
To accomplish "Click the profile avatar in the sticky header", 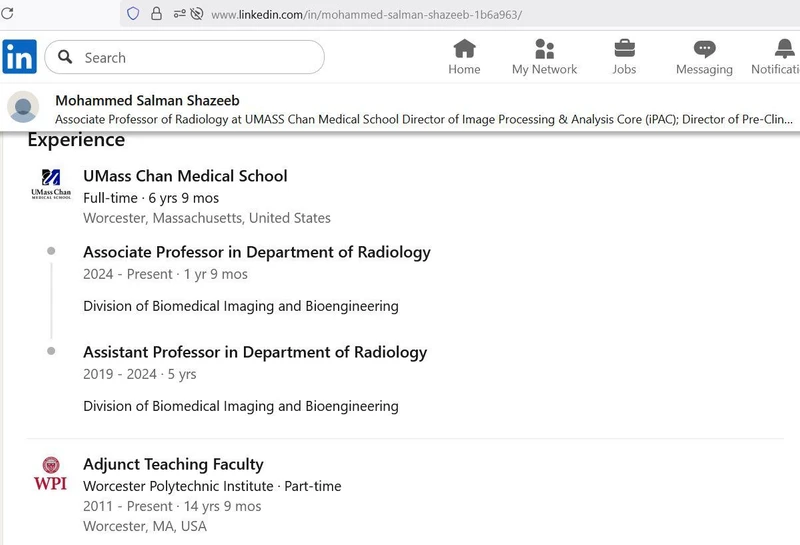I will 23,107.
